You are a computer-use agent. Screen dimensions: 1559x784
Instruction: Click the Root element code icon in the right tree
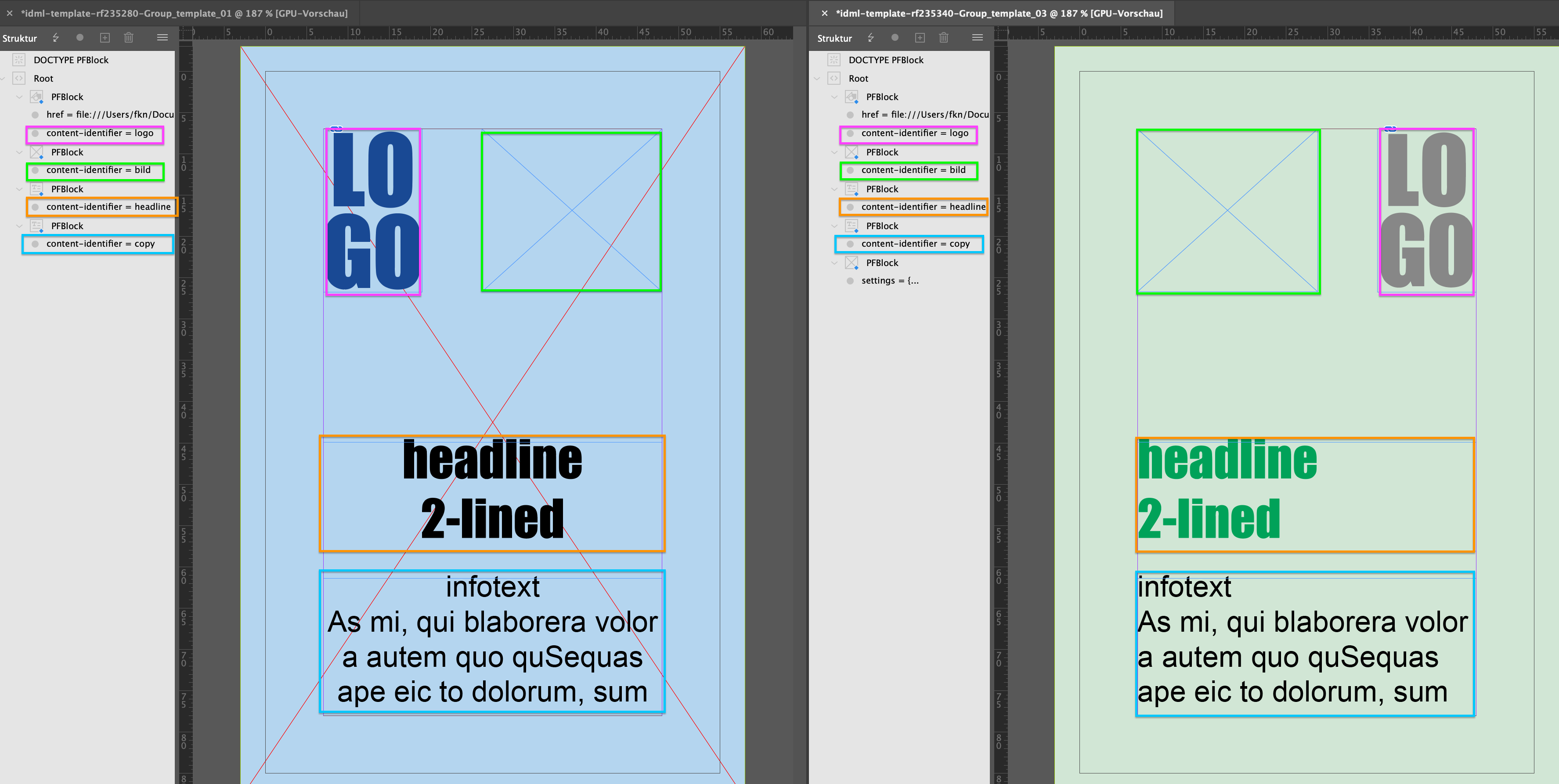click(x=834, y=78)
